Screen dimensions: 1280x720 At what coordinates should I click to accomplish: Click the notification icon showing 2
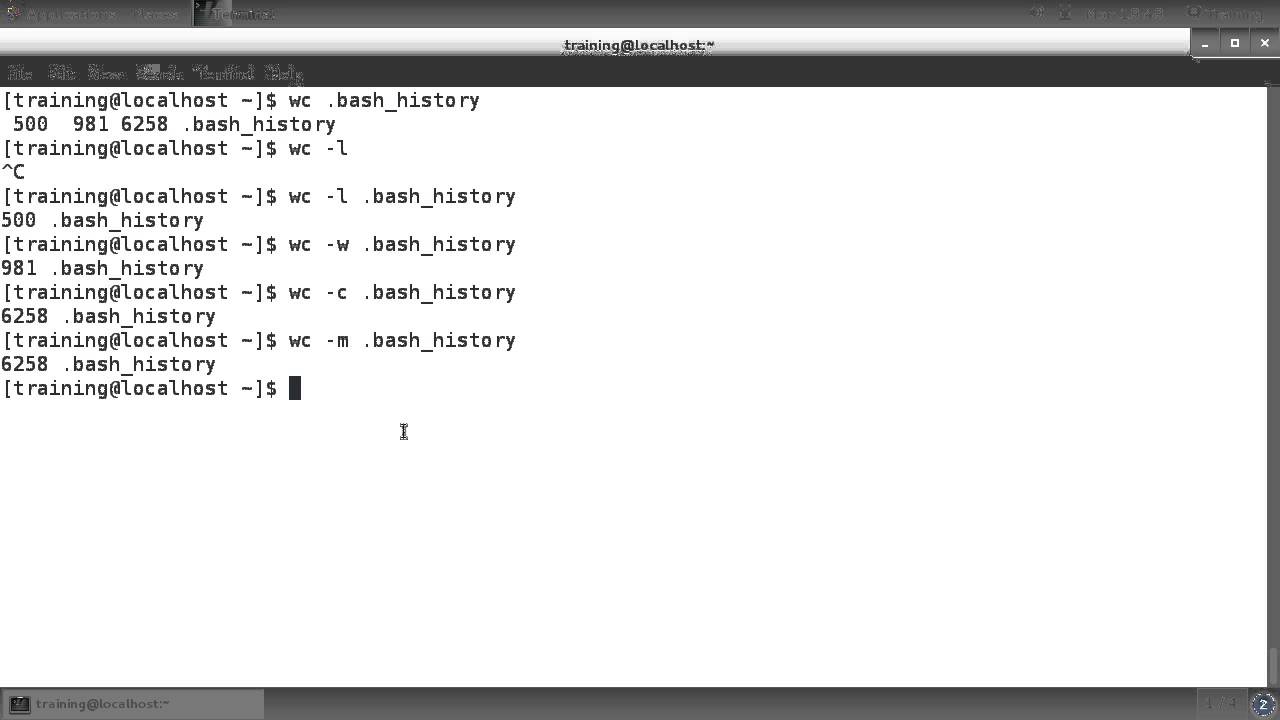click(1264, 704)
